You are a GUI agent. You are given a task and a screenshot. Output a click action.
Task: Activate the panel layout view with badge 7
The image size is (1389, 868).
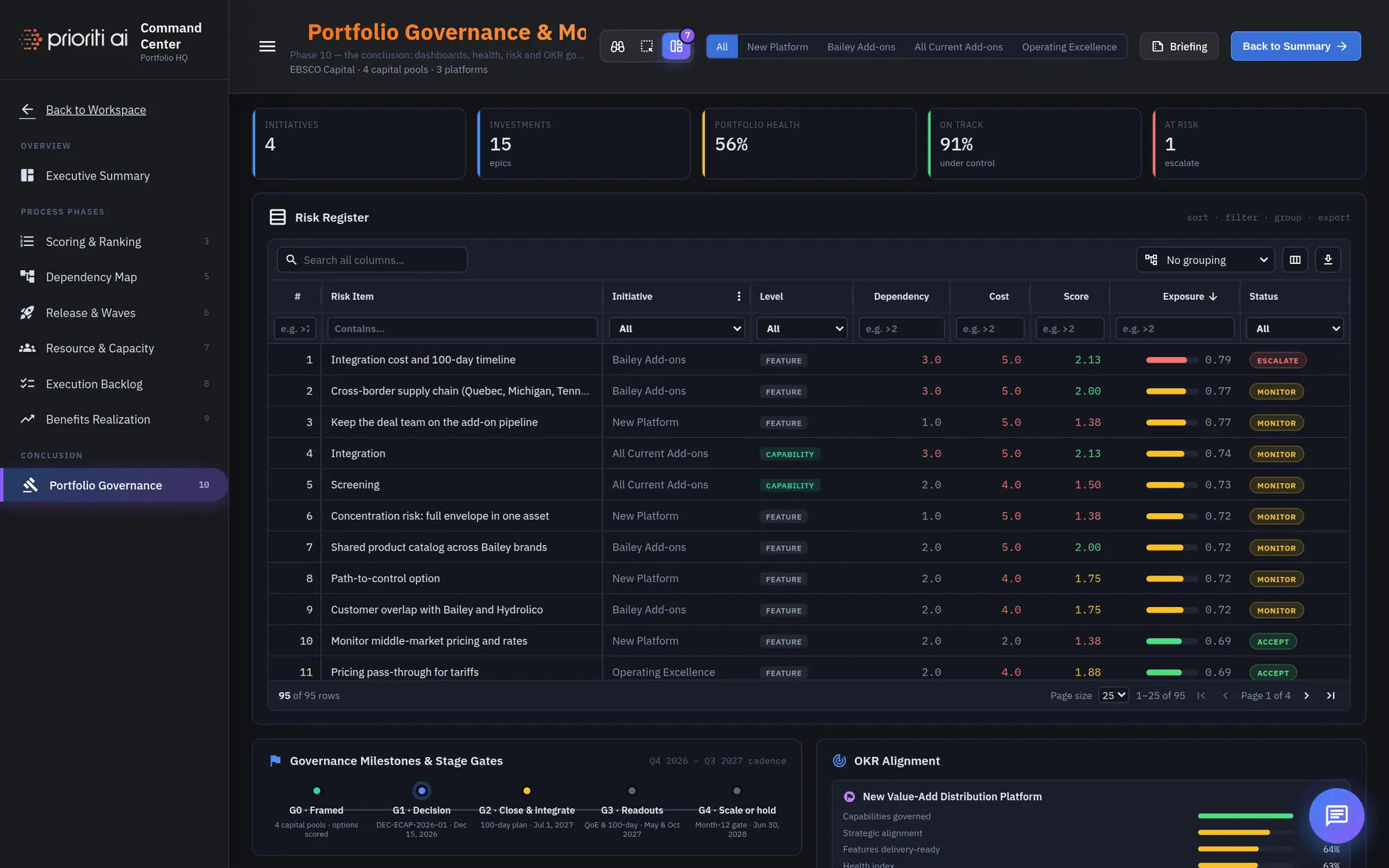point(676,47)
